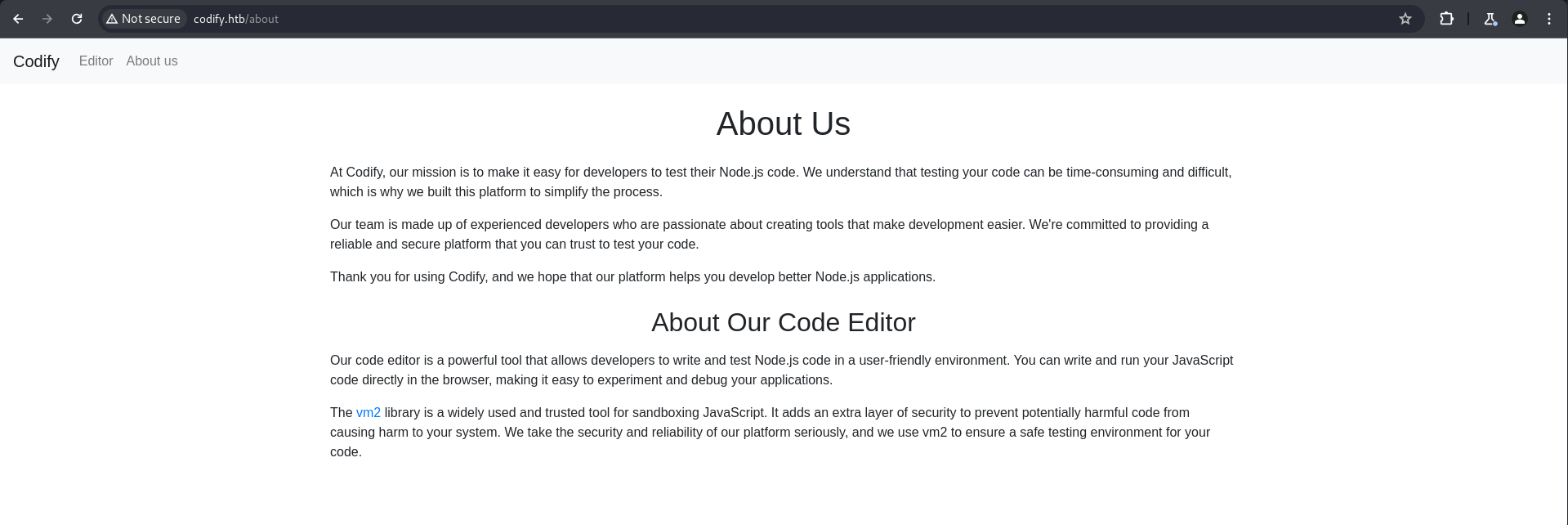
Task: Click the browser forward arrow
Action: click(47, 19)
